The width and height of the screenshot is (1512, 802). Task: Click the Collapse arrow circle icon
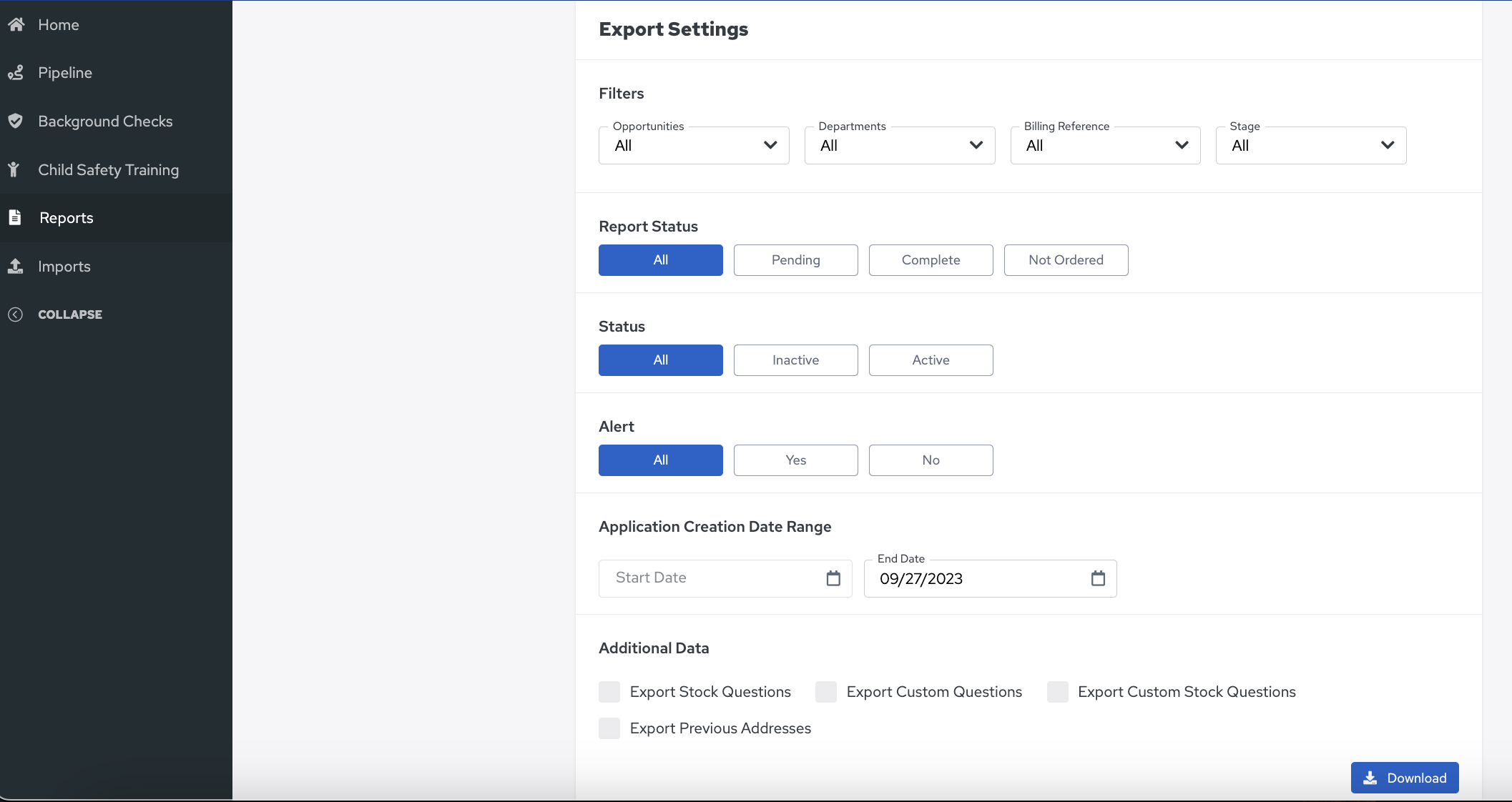[x=15, y=315]
